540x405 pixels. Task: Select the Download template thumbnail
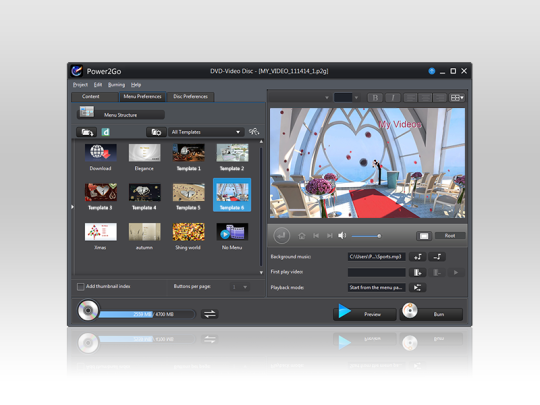point(101,153)
